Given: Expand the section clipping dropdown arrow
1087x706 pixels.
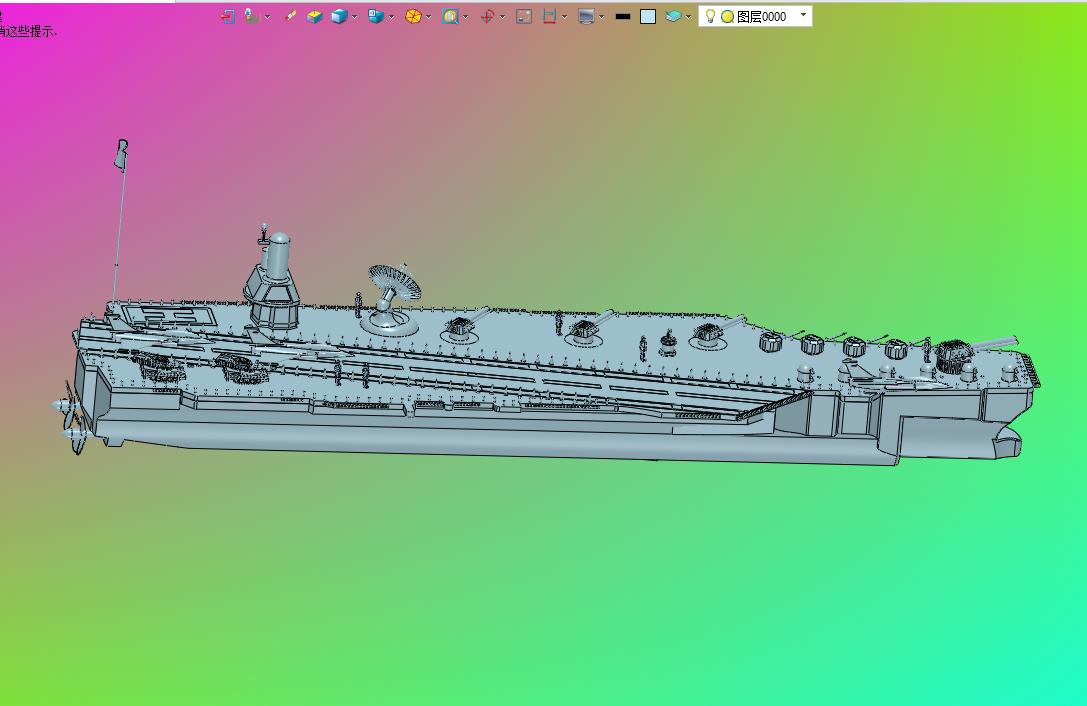Looking at the screenshot, I should point(565,17).
